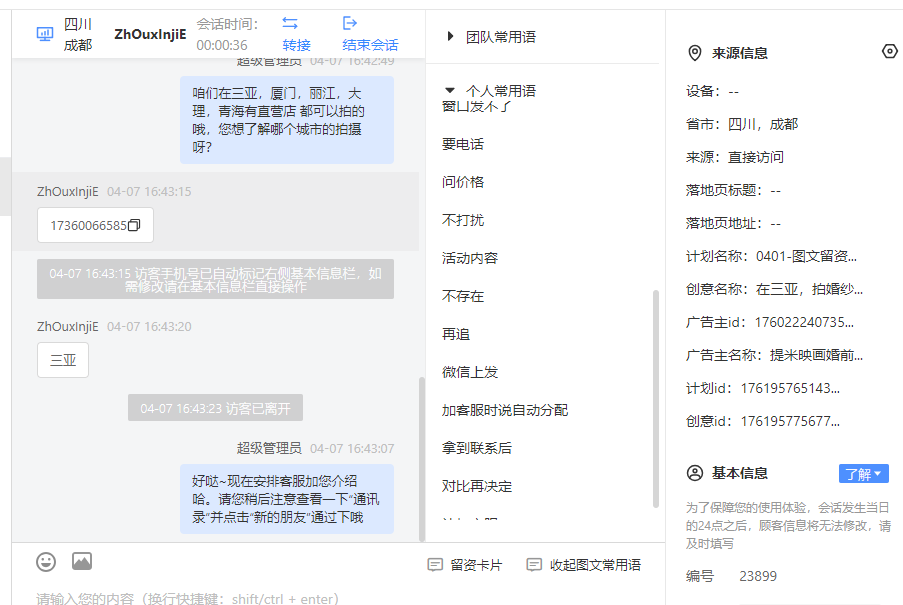
Task: Click the 省市: 四川，成都 entry
Action: coord(742,124)
